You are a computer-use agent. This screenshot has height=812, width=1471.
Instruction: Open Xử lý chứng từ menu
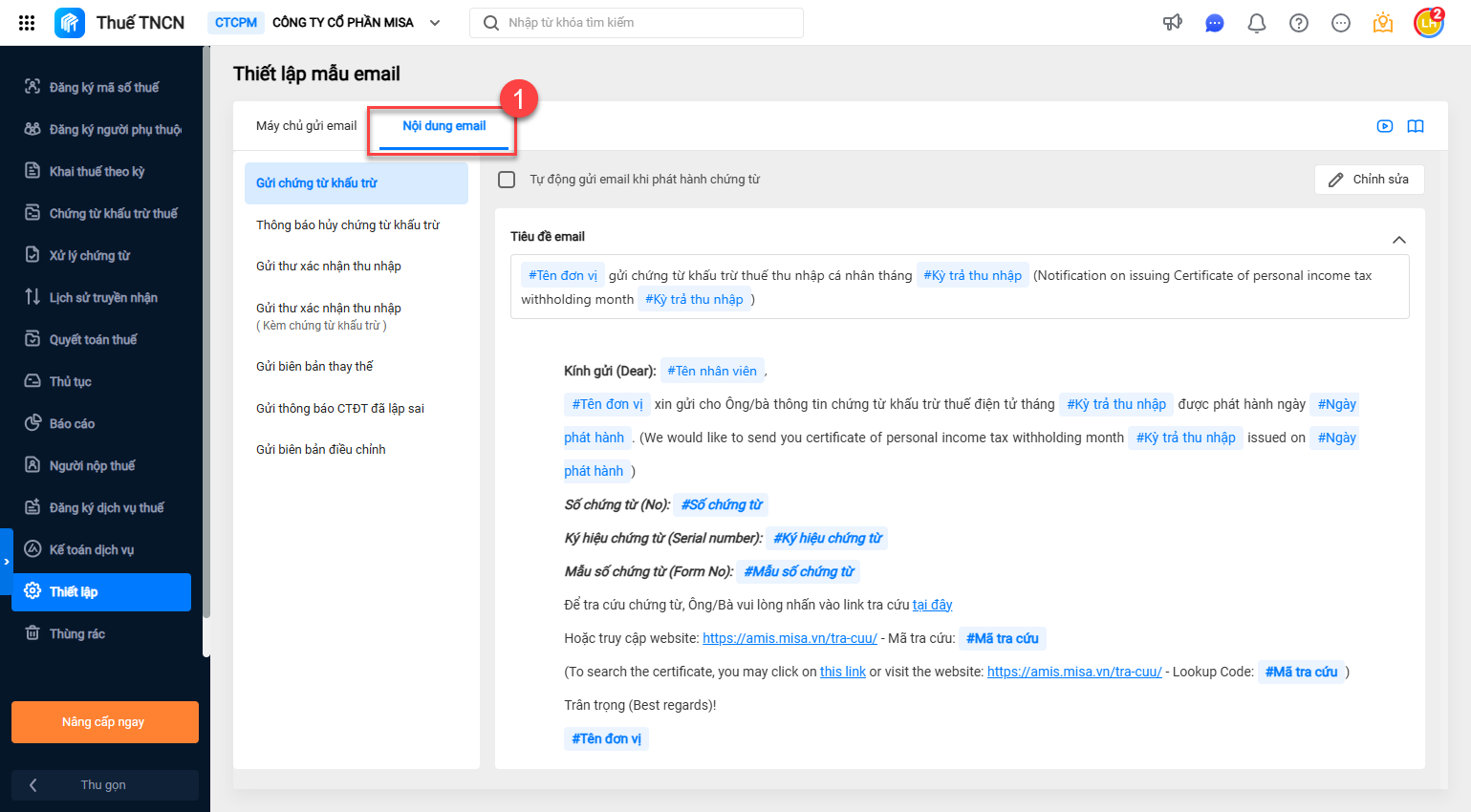coord(101,255)
